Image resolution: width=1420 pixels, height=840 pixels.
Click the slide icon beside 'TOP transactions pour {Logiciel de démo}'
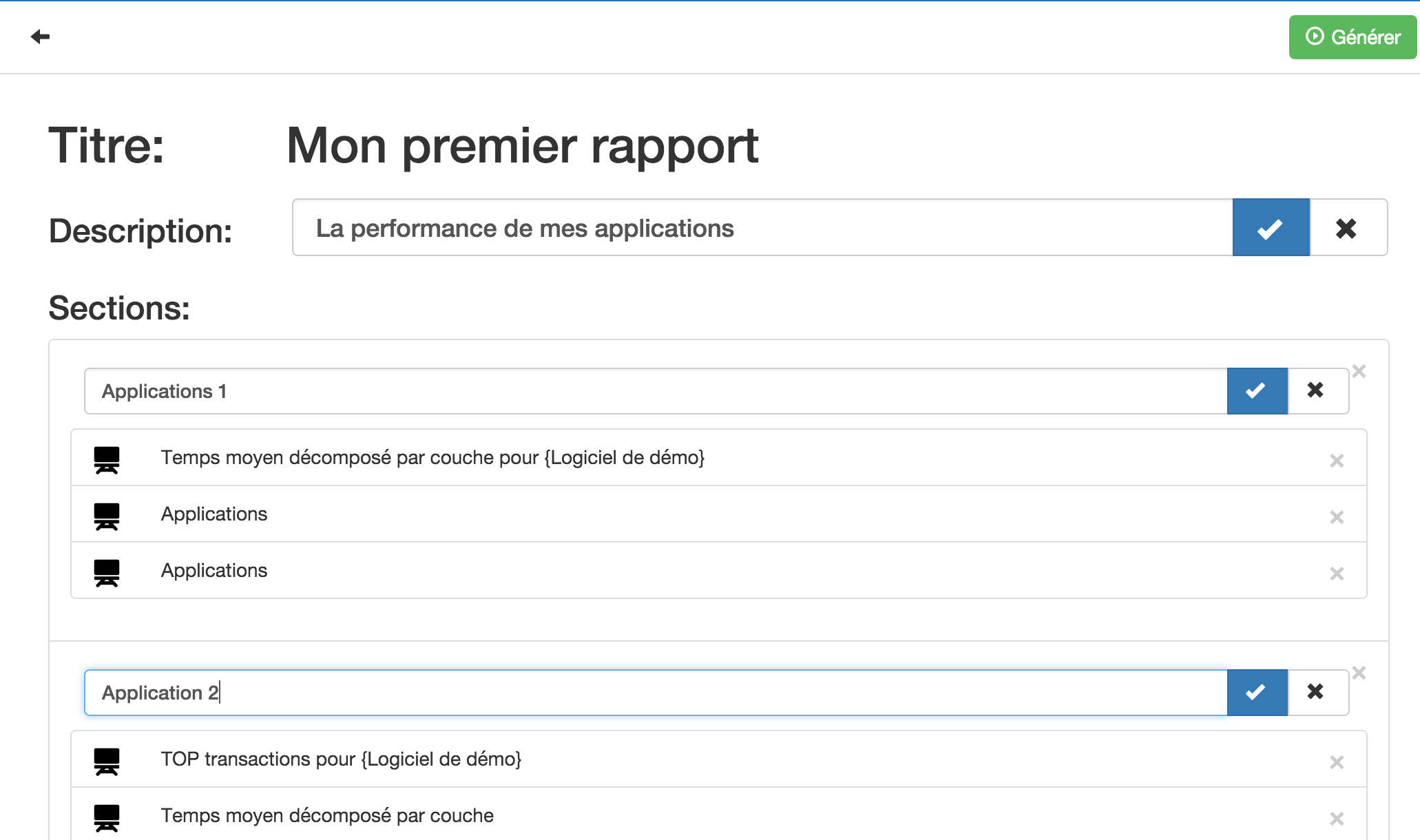[108, 759]
